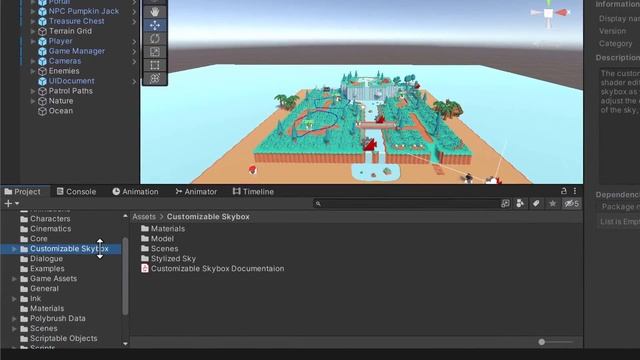
Task: Open the favorites star filter
Action: 552,203
